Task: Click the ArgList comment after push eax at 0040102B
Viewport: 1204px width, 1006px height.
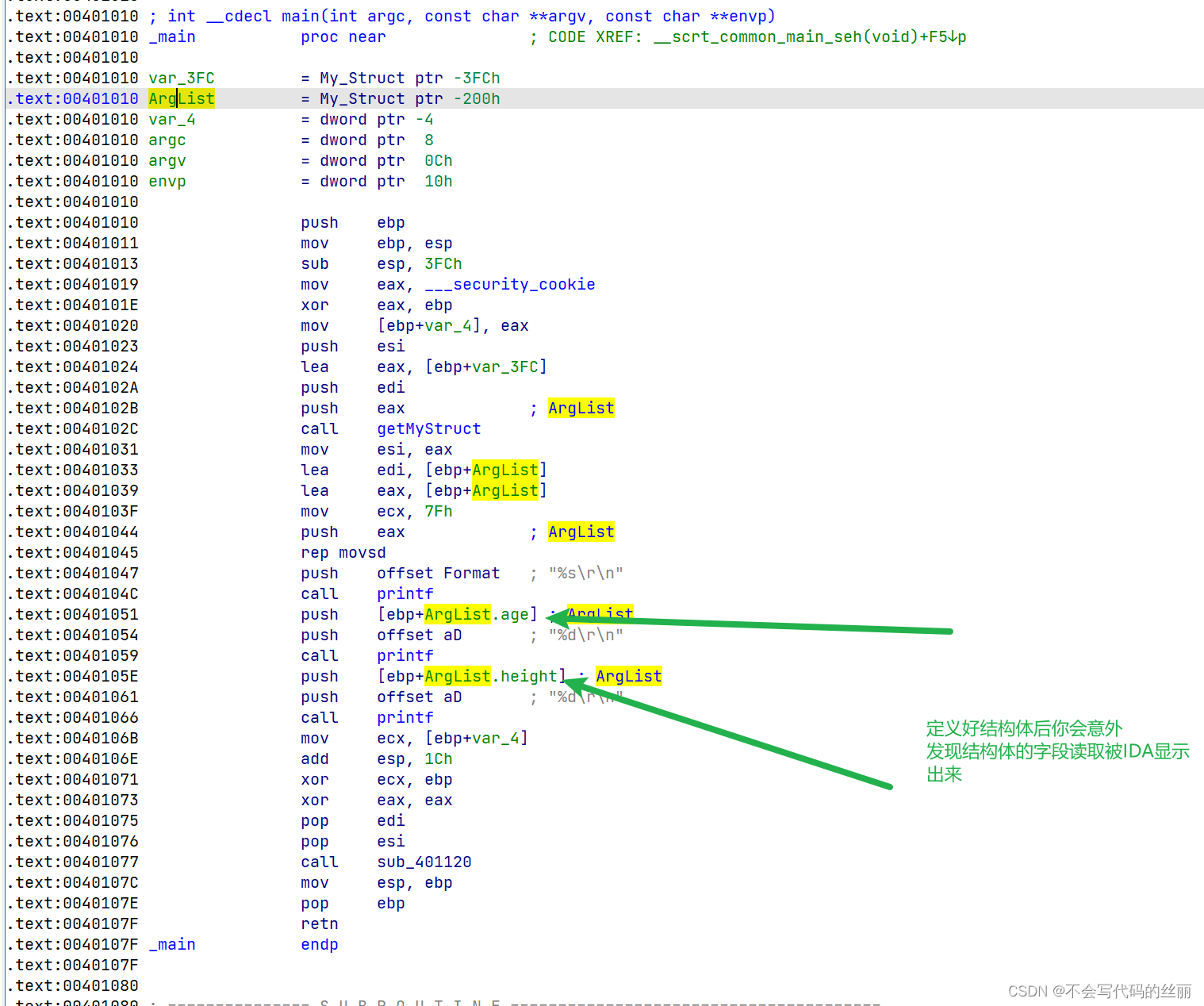Action: 581,408
